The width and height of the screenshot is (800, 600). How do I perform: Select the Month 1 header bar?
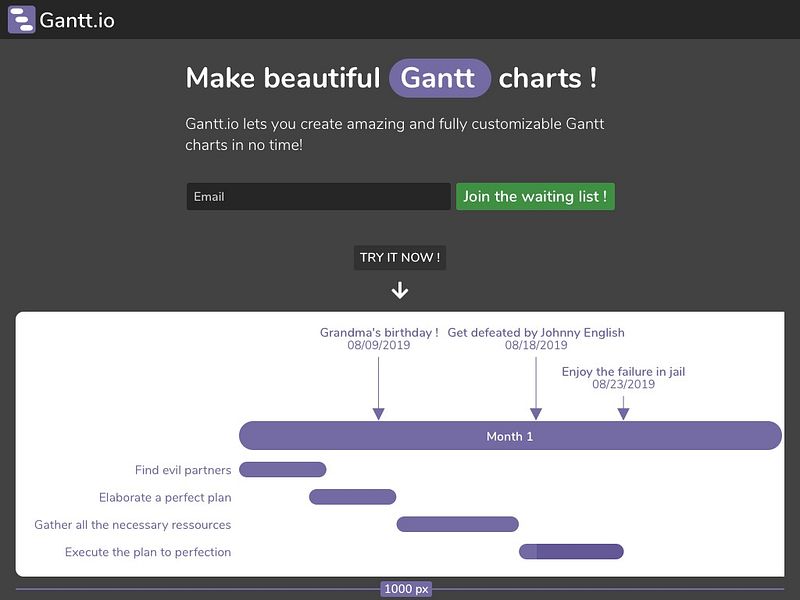[510, 436]
